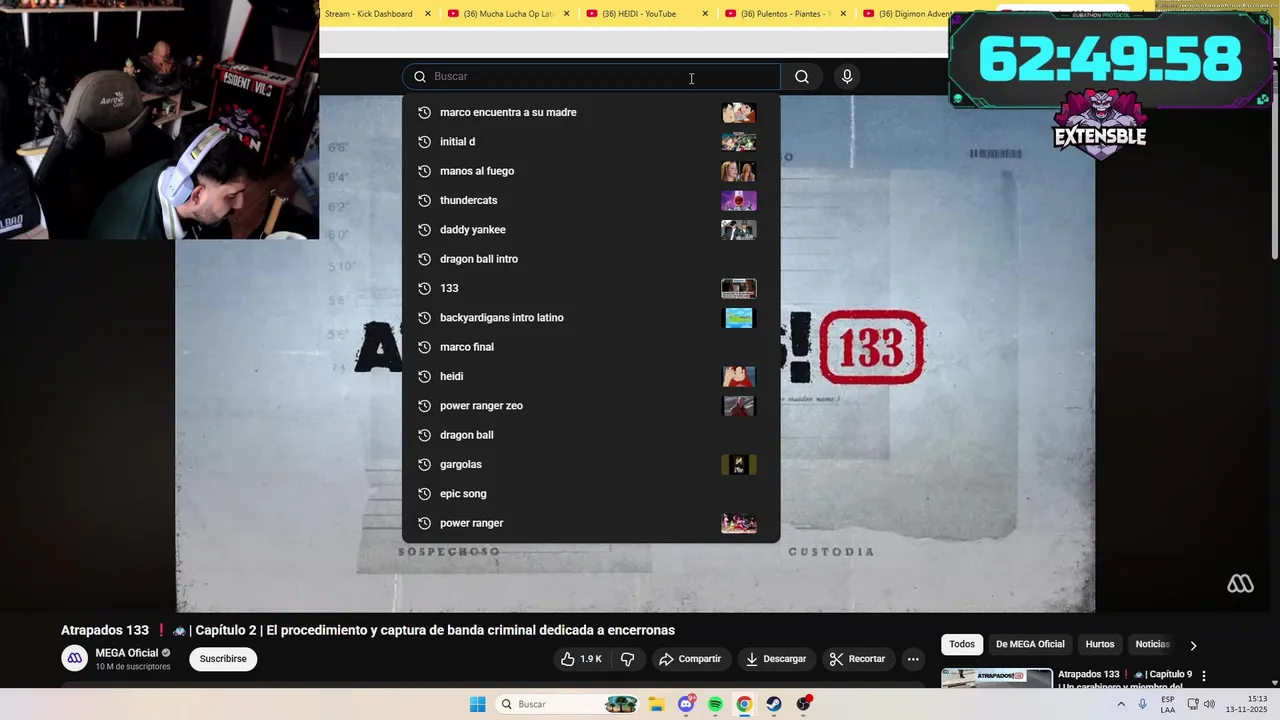Open volume control in system tray
Viewport: 1280px width, 720px height.
click(1209, 704)
